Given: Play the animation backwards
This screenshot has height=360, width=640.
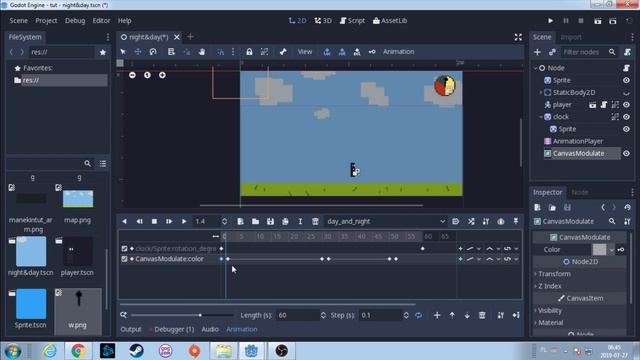Looking at the screenshot, I should [124, 221].
